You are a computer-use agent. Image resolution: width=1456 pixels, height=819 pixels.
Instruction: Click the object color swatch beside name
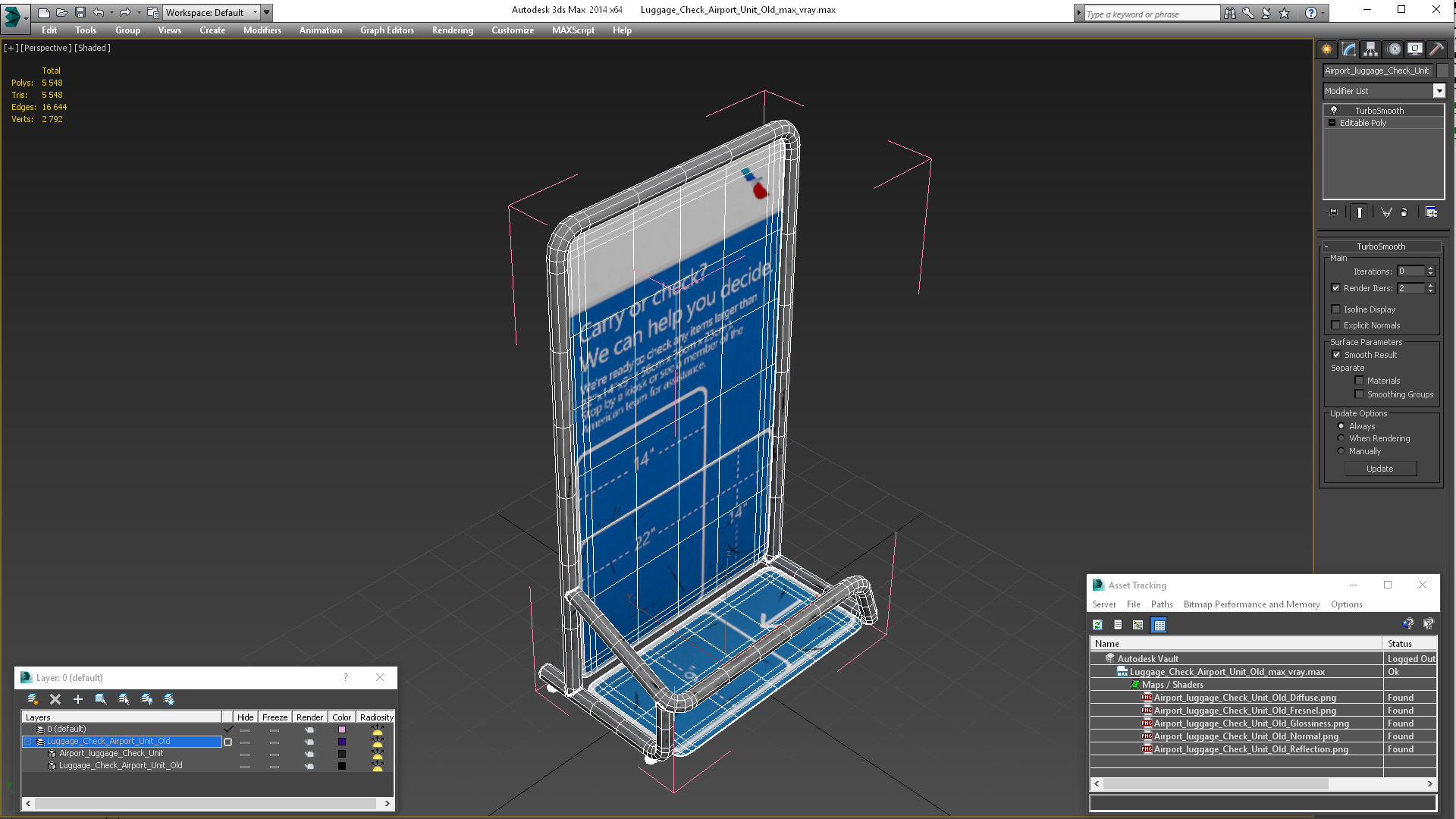(1442, 71)
